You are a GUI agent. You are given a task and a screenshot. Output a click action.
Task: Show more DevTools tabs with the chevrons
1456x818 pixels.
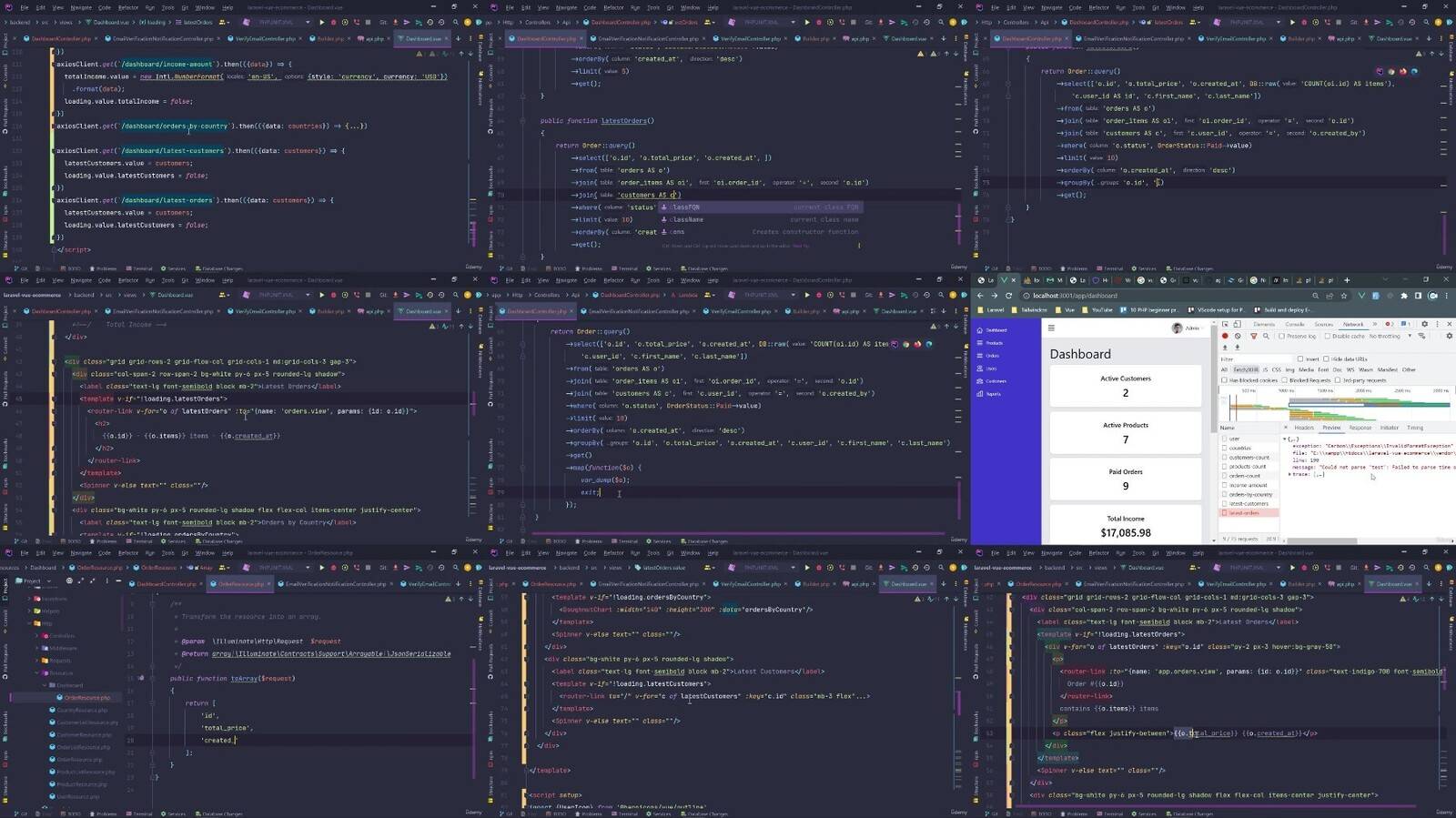click(x=1373, y=324)
